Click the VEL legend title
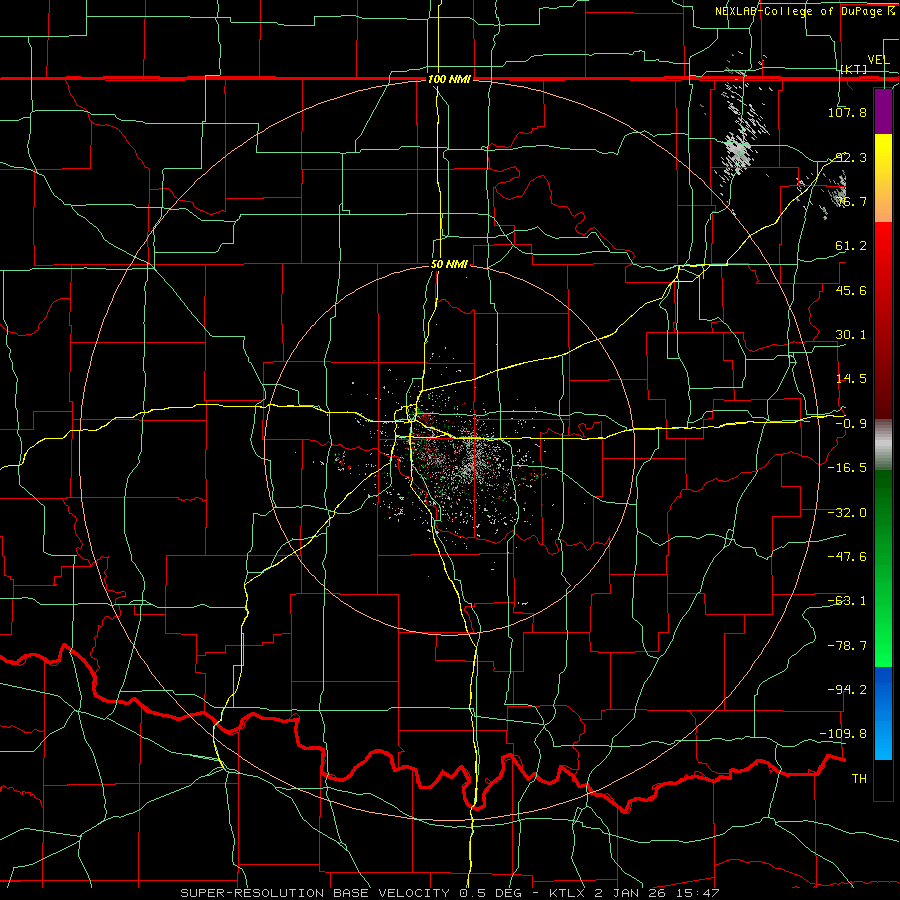Image resolution: width=900 pixels, height=900 pixels. point(878,60)
